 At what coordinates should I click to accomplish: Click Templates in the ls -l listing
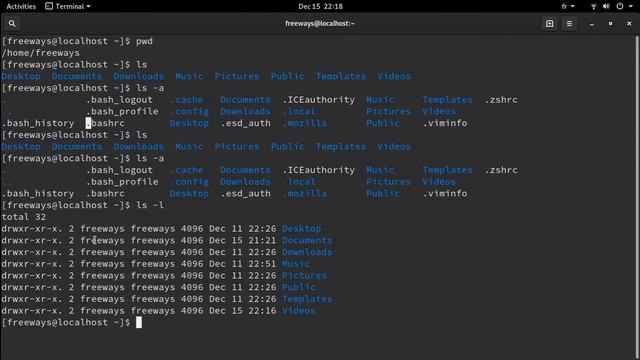click(x=307, y=299)
